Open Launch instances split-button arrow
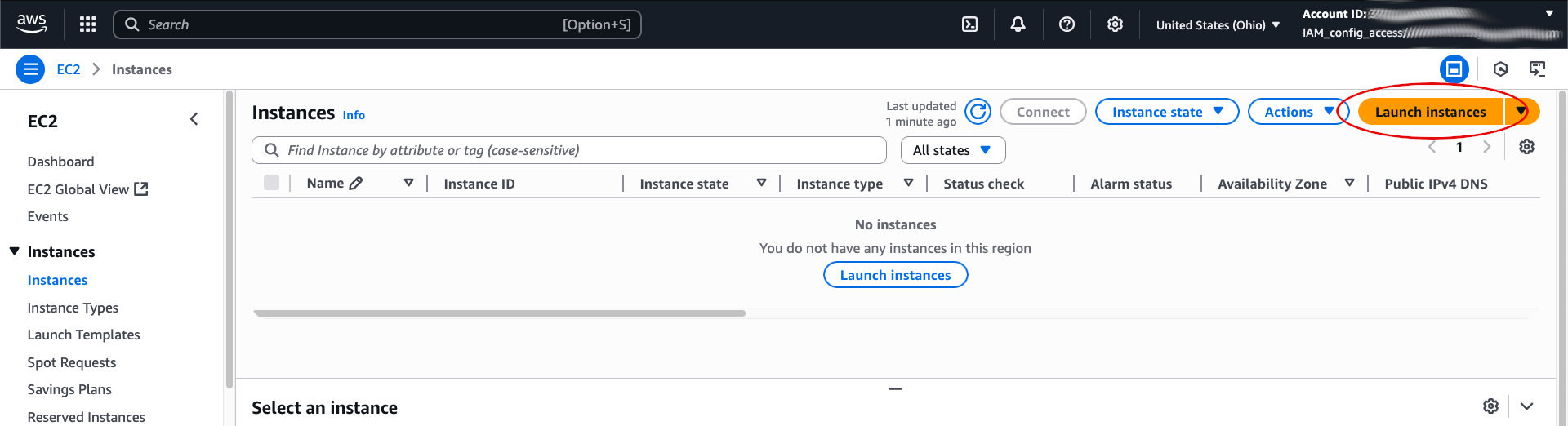 (x=1521, y=112)
